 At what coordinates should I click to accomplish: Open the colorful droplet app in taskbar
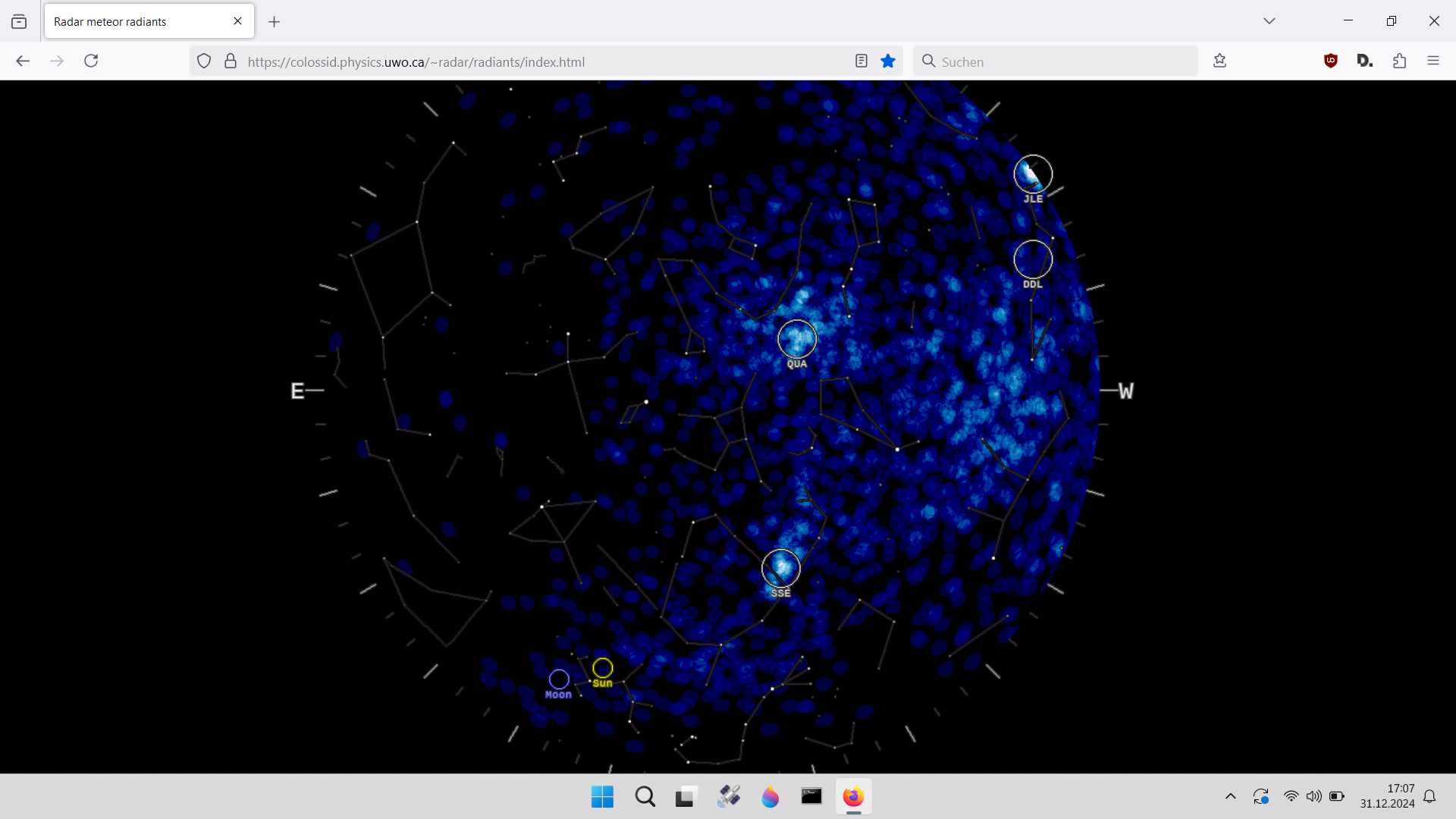pyautogui.click(x=770, y=797)
